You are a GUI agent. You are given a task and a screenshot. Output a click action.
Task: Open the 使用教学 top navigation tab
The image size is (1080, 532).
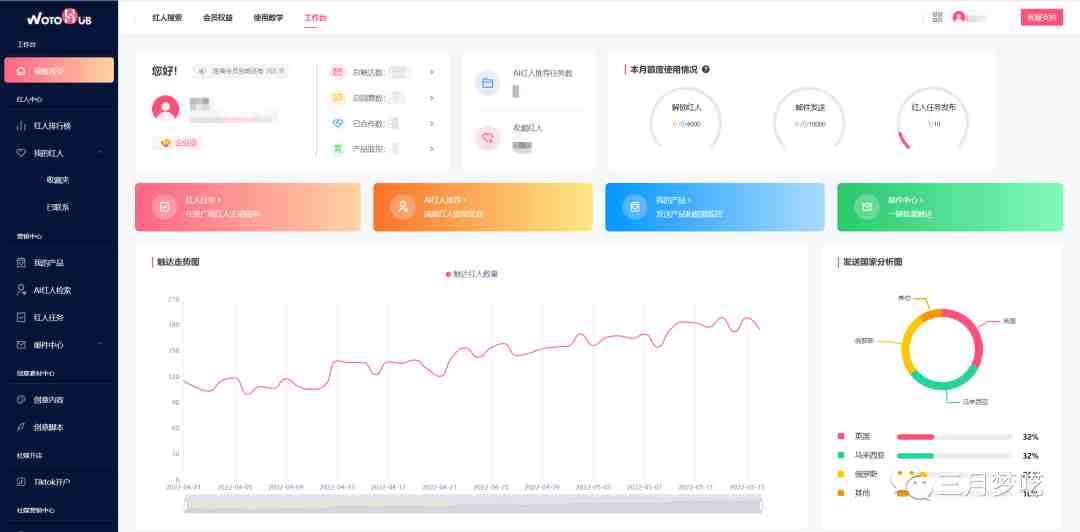click(x=268, y=18)
